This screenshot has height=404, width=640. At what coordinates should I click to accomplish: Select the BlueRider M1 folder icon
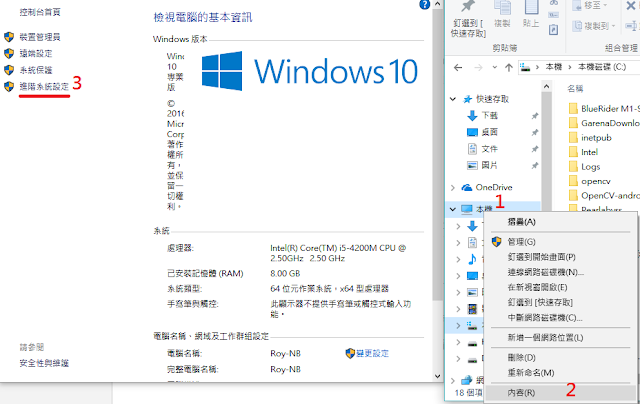point(573,109)
